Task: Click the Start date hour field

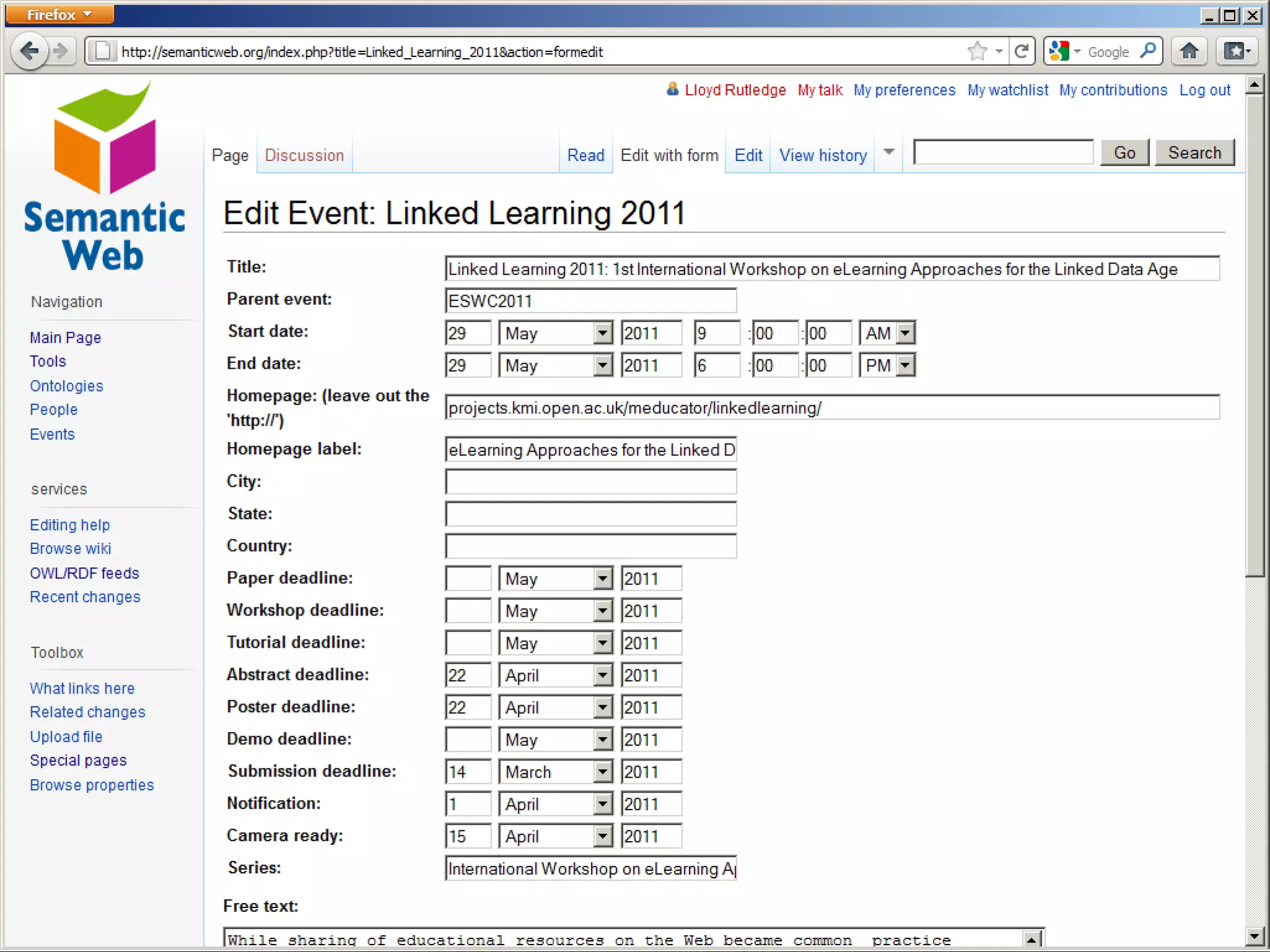Action: tap(717, 333)
